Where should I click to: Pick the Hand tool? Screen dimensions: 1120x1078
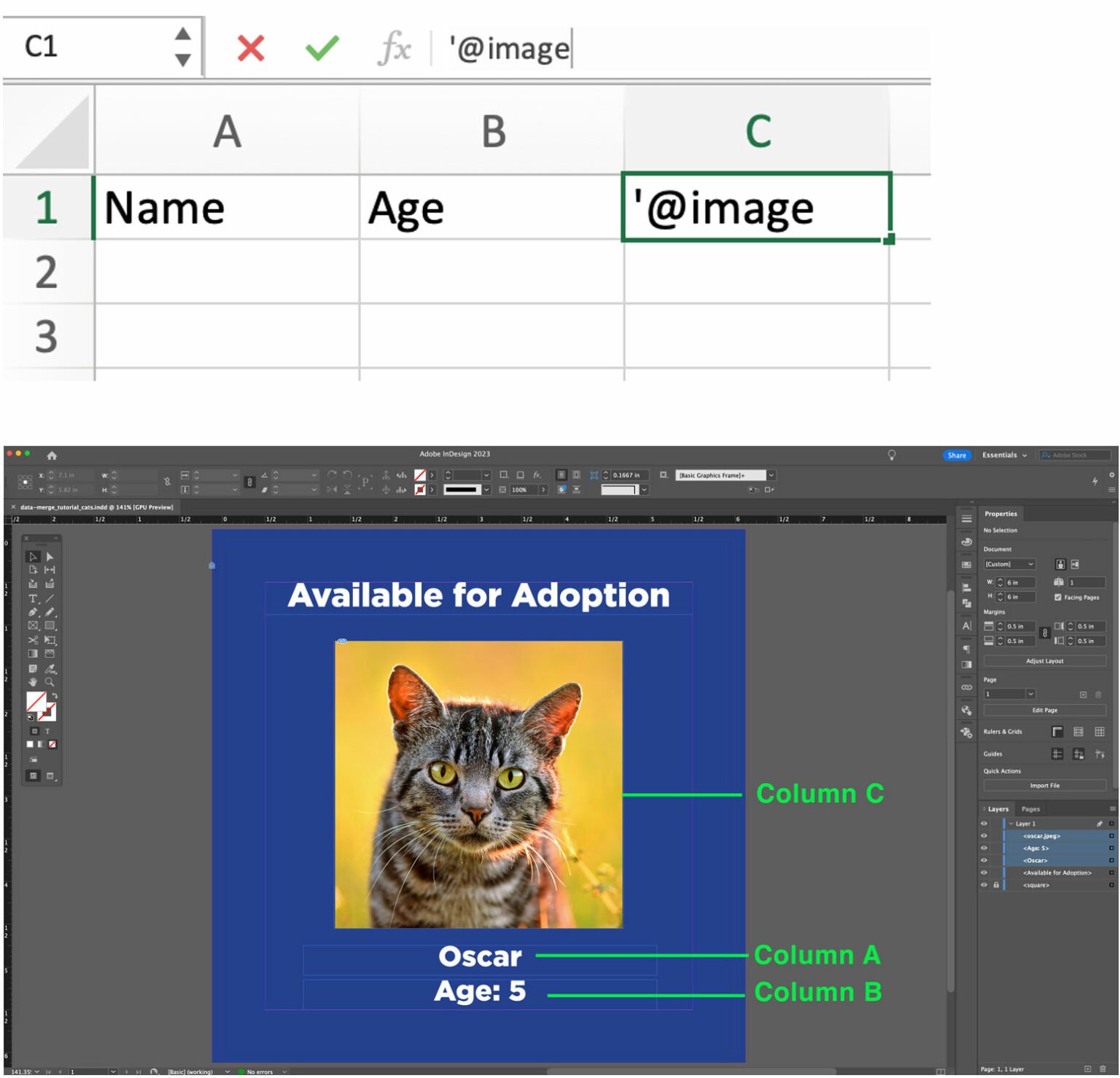tap(33, 682)
